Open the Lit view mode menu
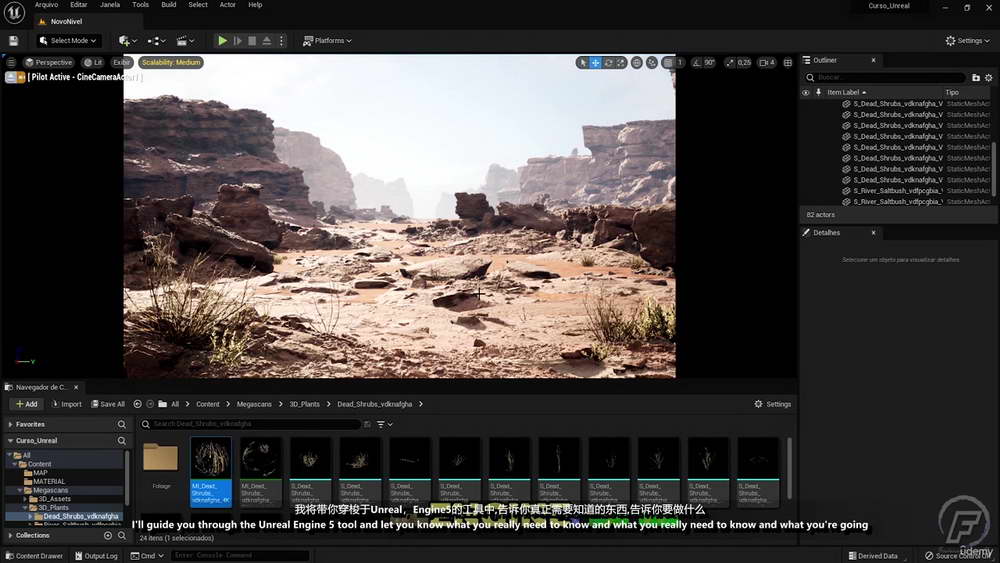Screen dimensions: 1000x563 93,62
